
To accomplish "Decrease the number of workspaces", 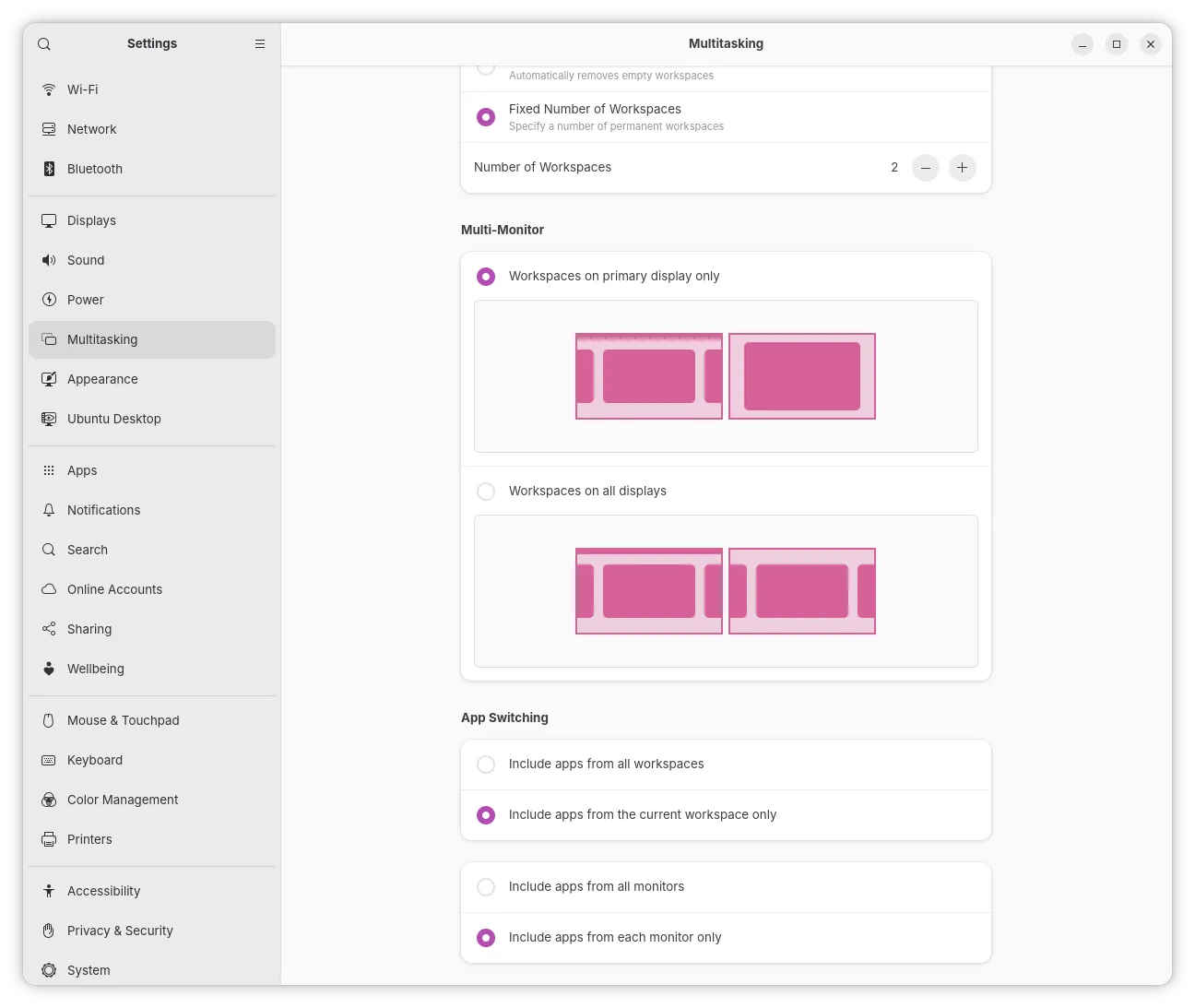I will [926, 168].
